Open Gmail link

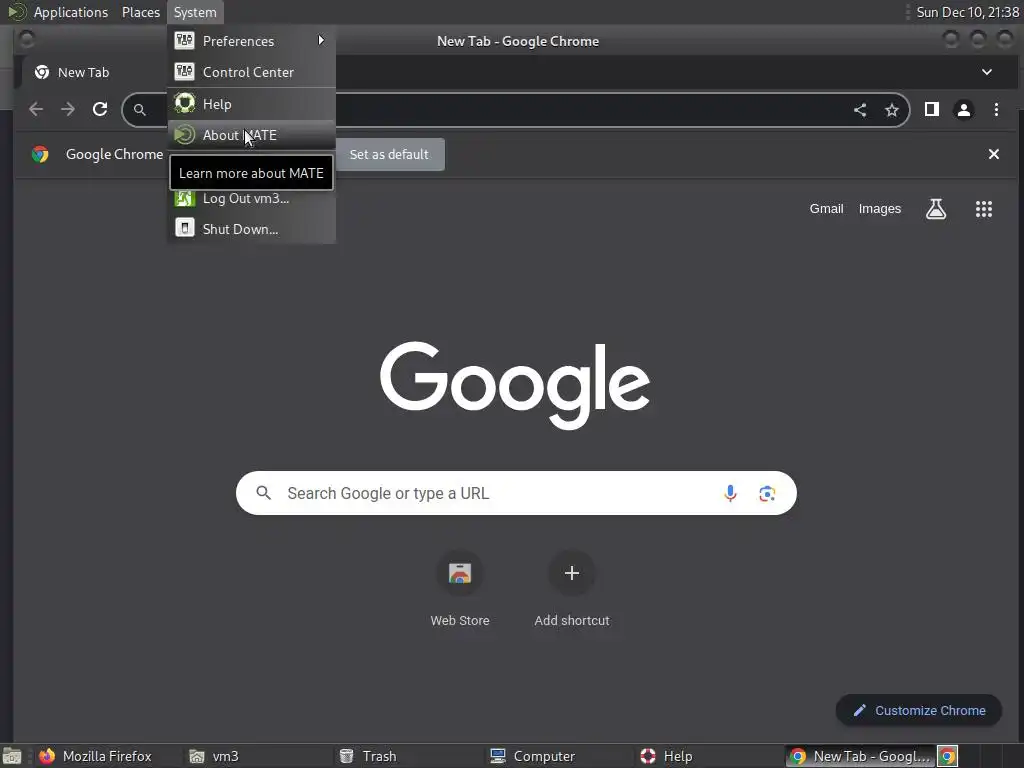826,208
